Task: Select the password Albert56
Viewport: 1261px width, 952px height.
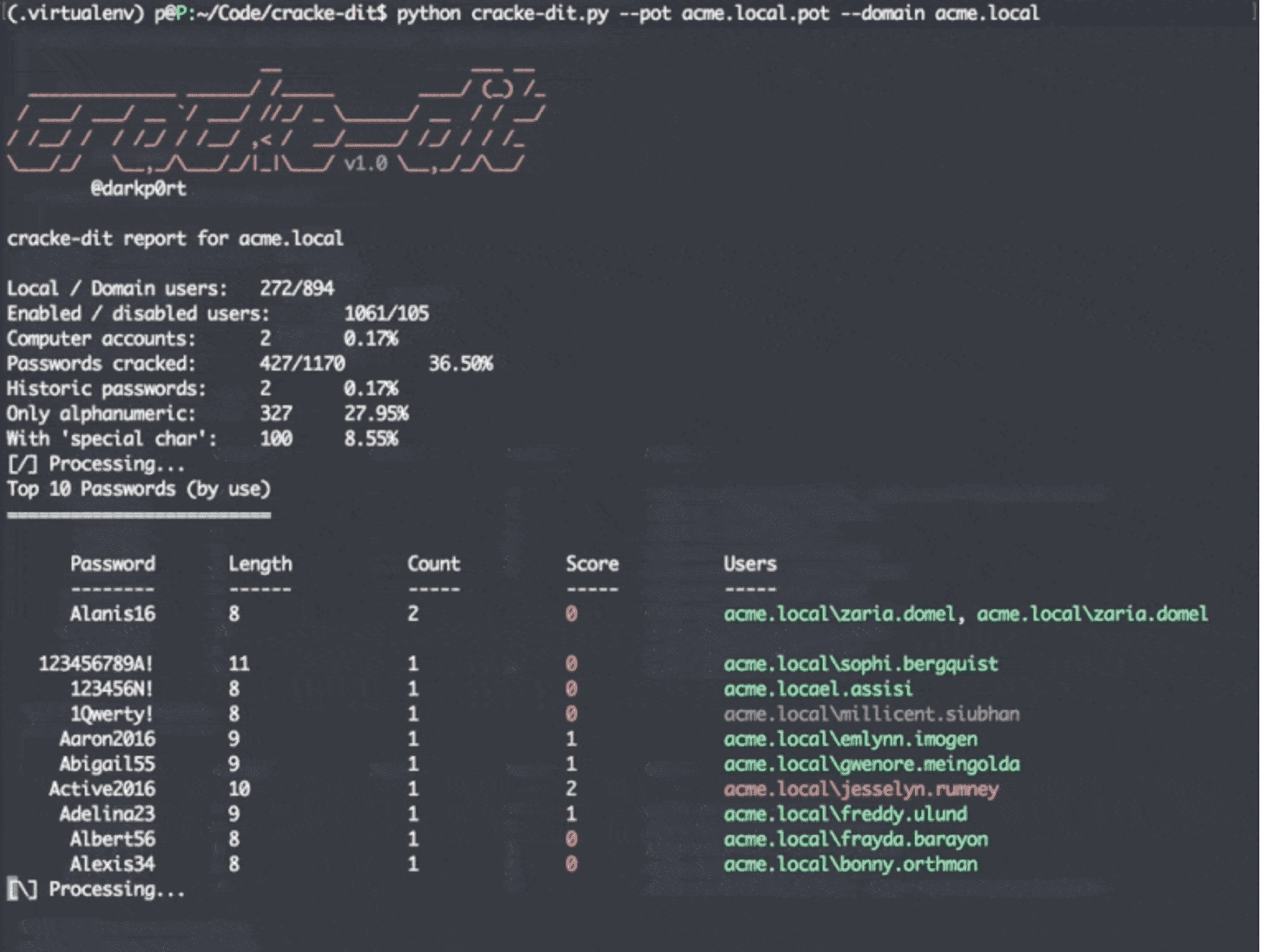Action: pos(113,839)
